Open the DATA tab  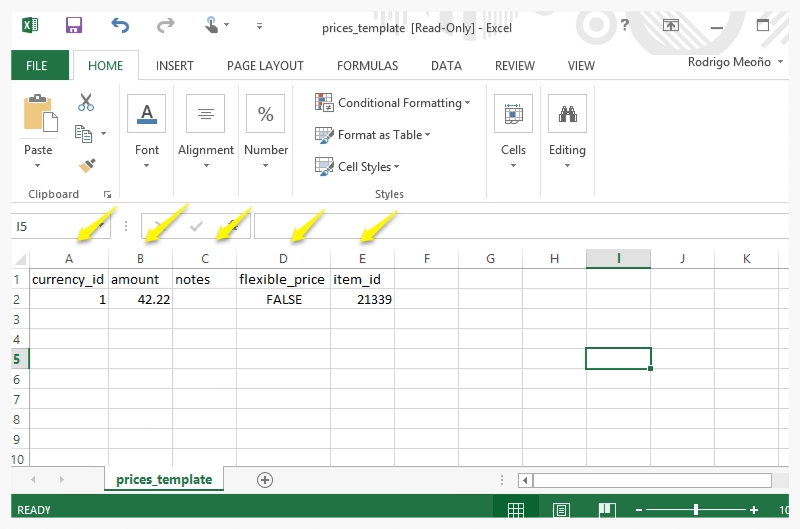[x=446, y=66]
